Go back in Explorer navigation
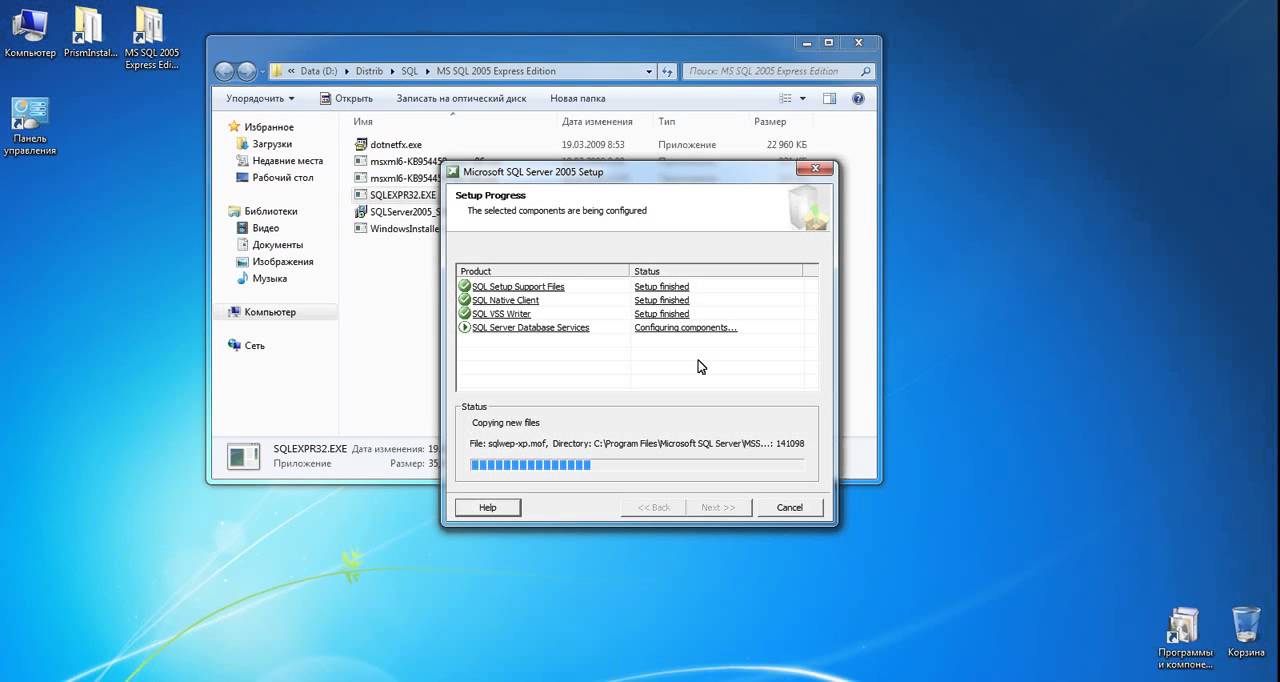This screenshot has width=1280, height=682. point(224,71)
